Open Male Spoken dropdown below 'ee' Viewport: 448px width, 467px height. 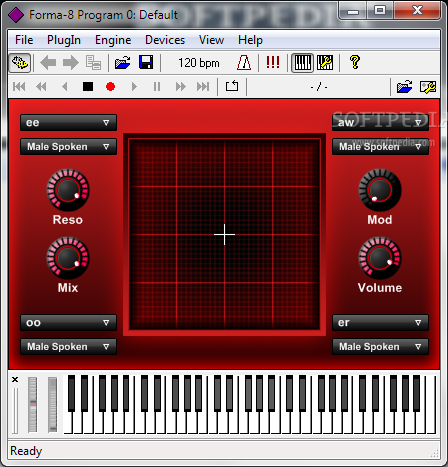[68, 147]
